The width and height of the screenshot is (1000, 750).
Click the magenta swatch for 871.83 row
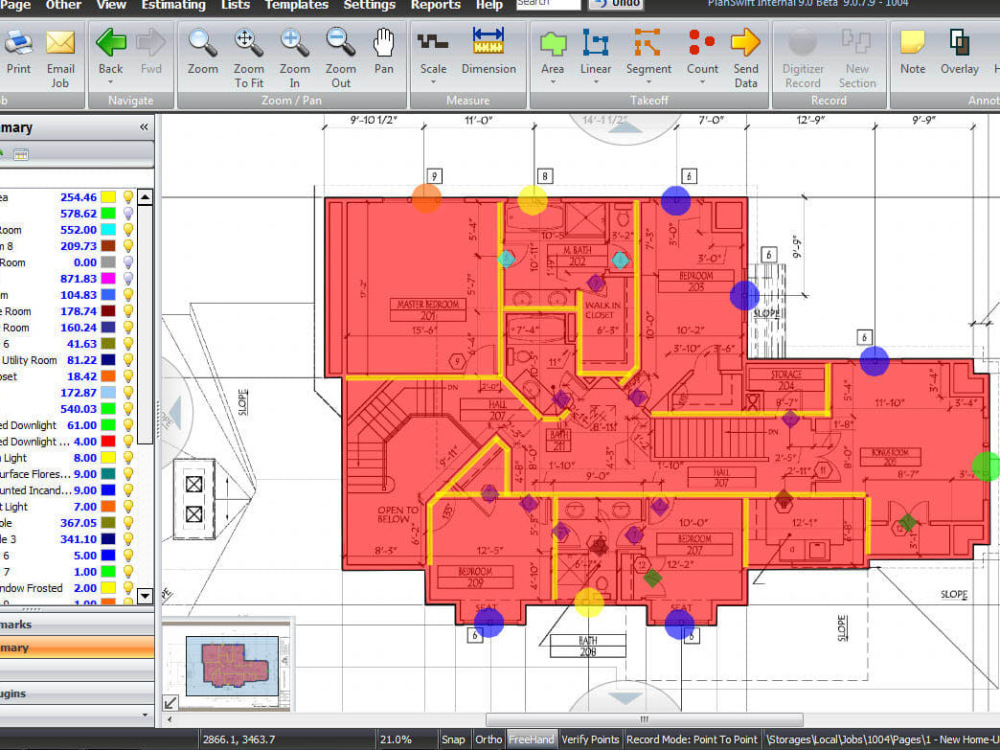108,279
